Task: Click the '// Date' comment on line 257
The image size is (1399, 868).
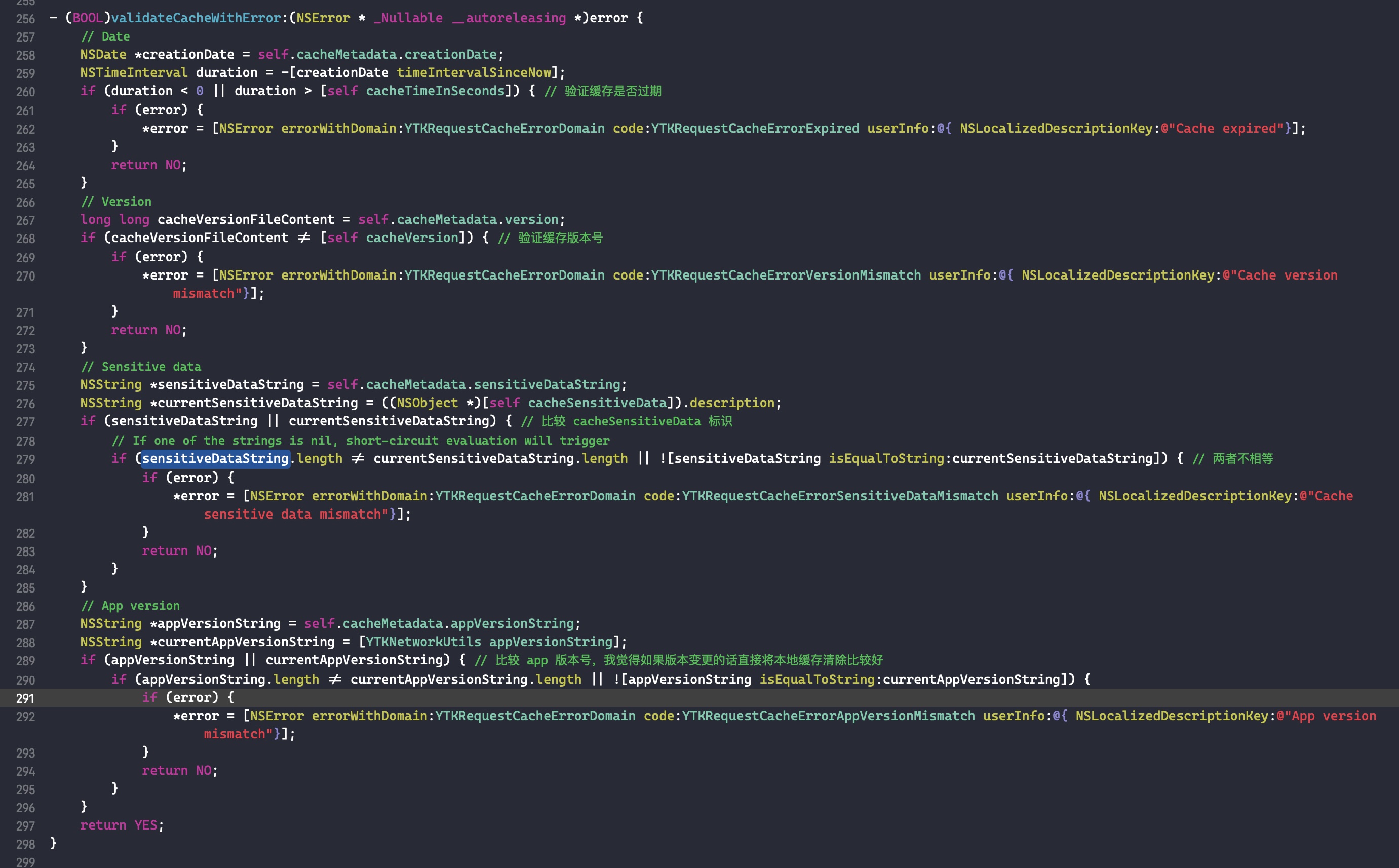Action: pos(106,36)
